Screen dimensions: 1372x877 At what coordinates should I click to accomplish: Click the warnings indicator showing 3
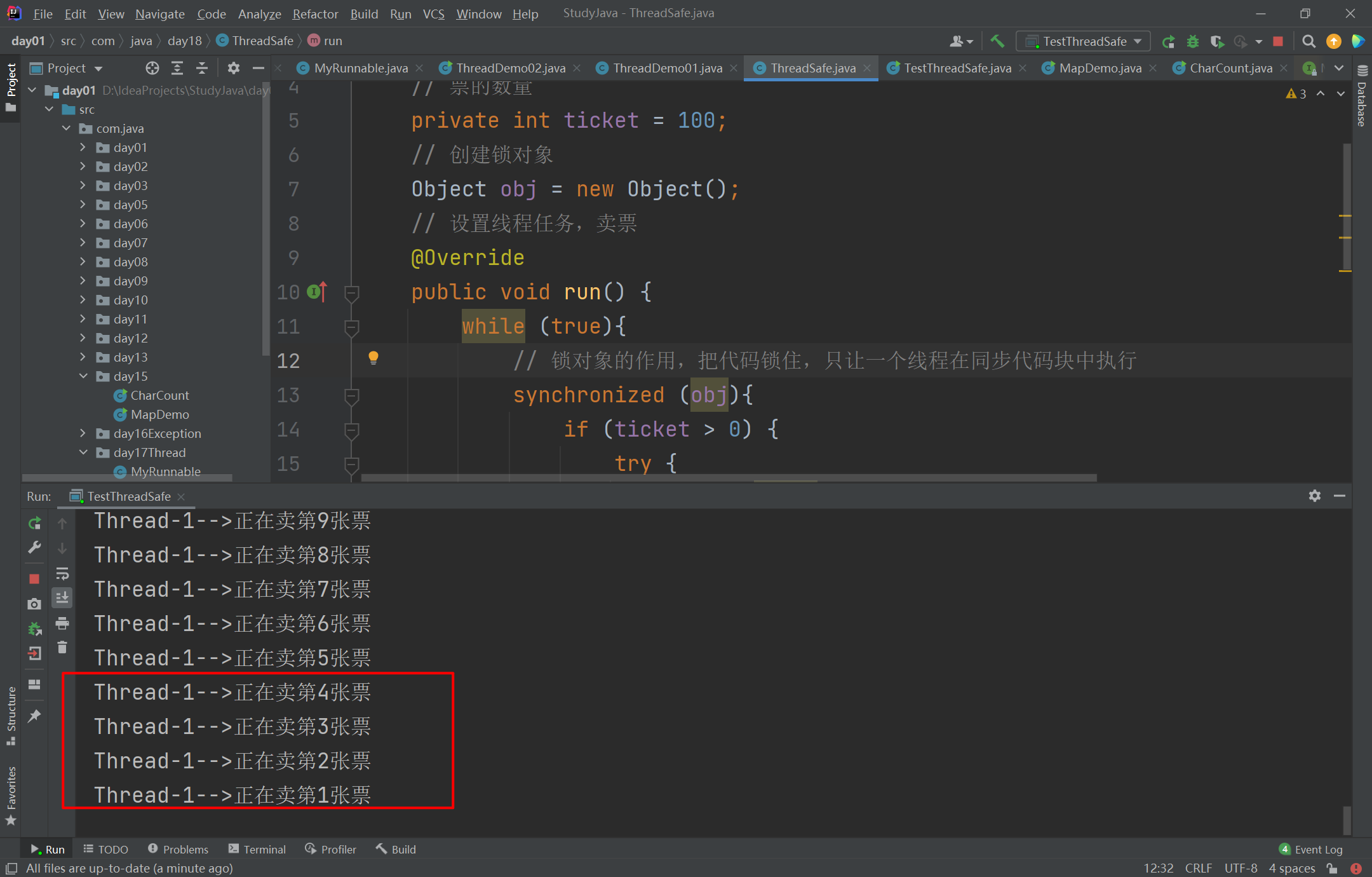1296,93
